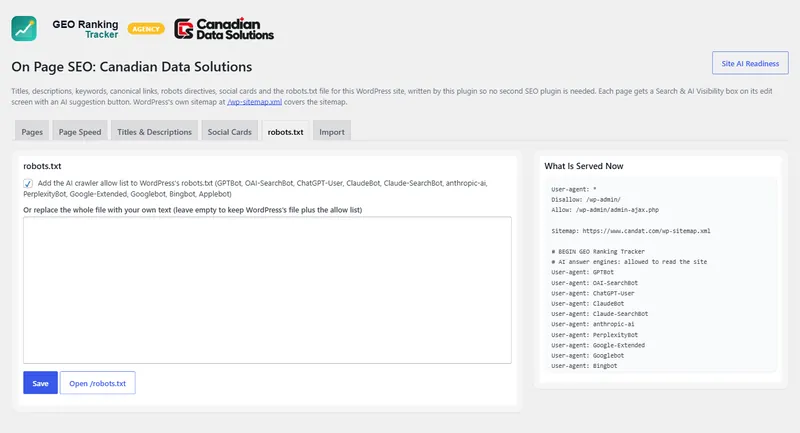Screen dimensions: 800x433
Task: Click the 'User-agent: PerplexityBot' line
Action: (x=594, y=335)
